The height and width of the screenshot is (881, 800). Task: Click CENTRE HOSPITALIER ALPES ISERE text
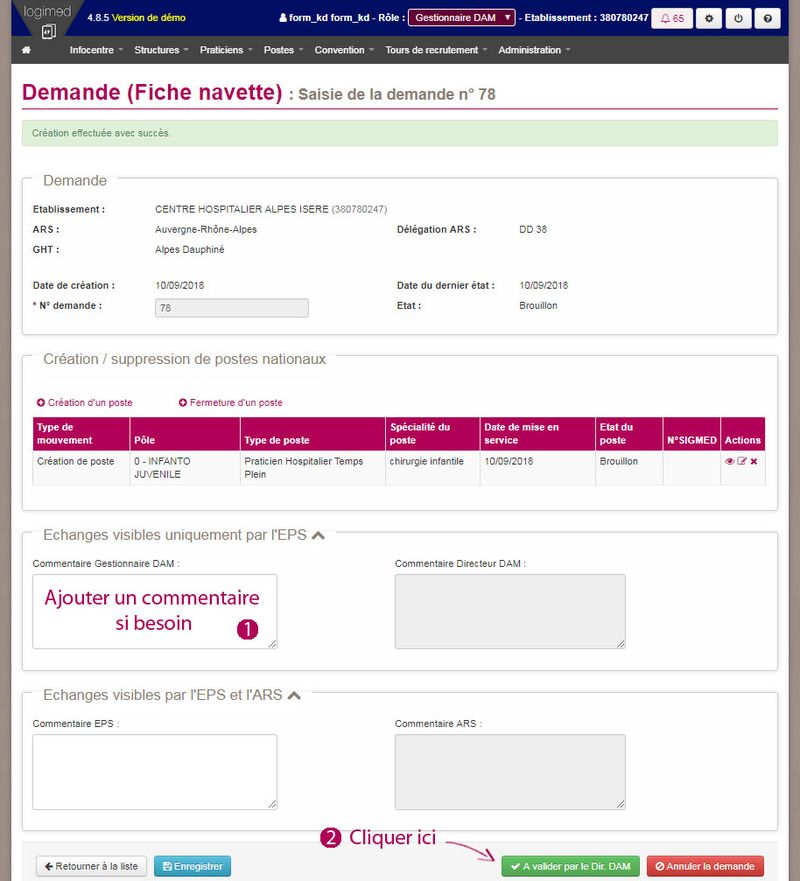pyautogui.click(x=242, y=210)
